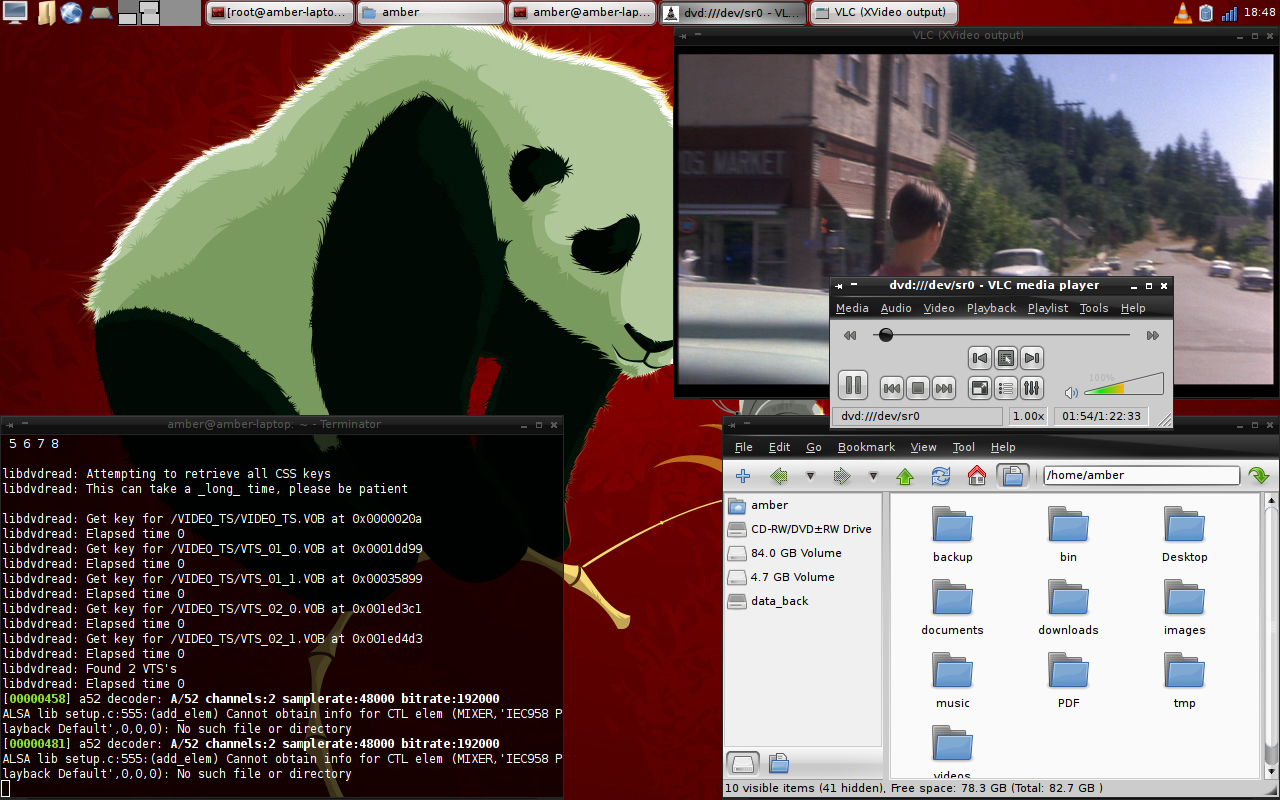Switch to [root@amber-lapto... taskbar window
This screenshot has height=800, width=1280.
[279, 13]
